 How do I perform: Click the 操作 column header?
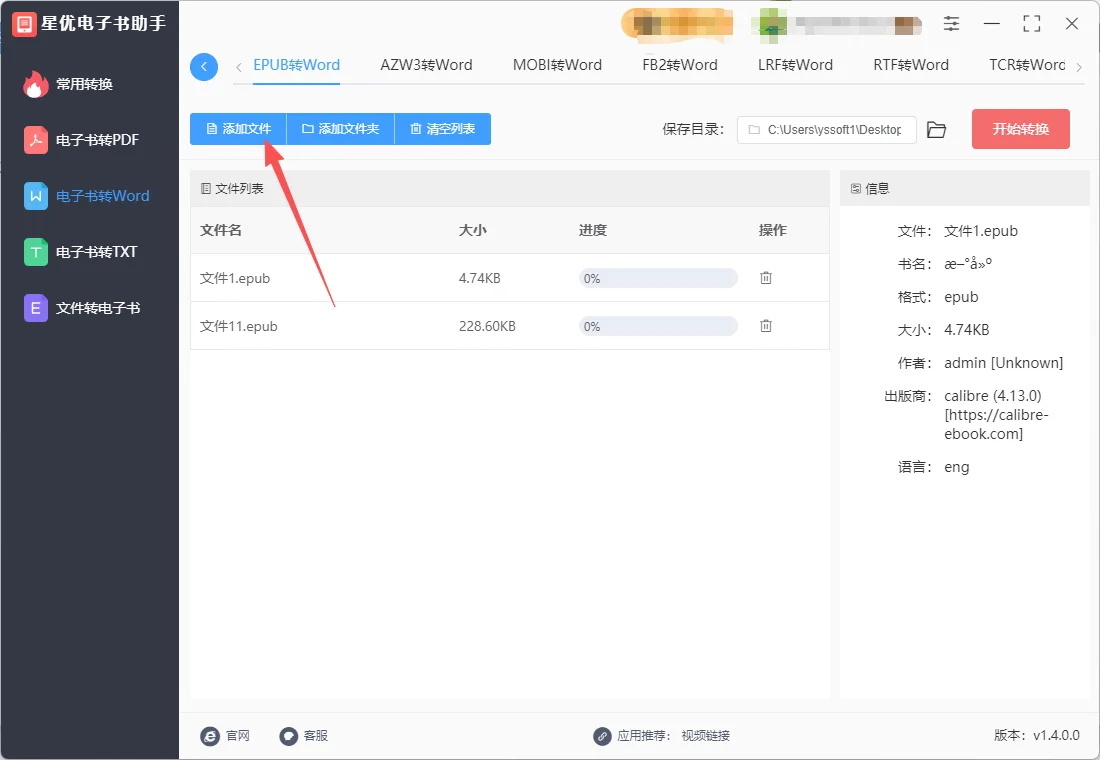click(x=772, y=230)
